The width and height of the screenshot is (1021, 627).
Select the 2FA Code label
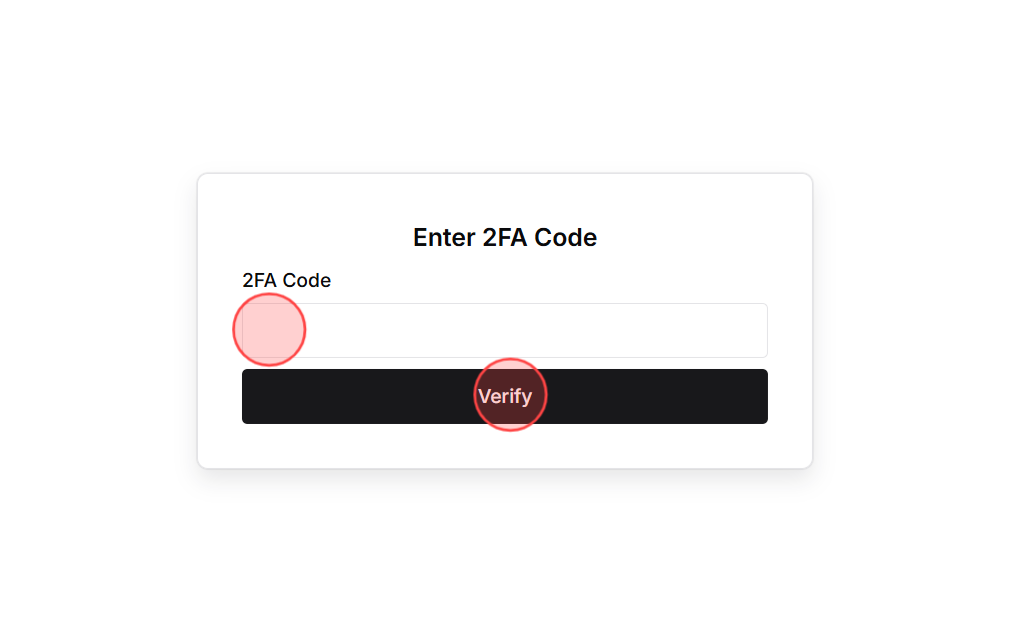pos(286,281)
